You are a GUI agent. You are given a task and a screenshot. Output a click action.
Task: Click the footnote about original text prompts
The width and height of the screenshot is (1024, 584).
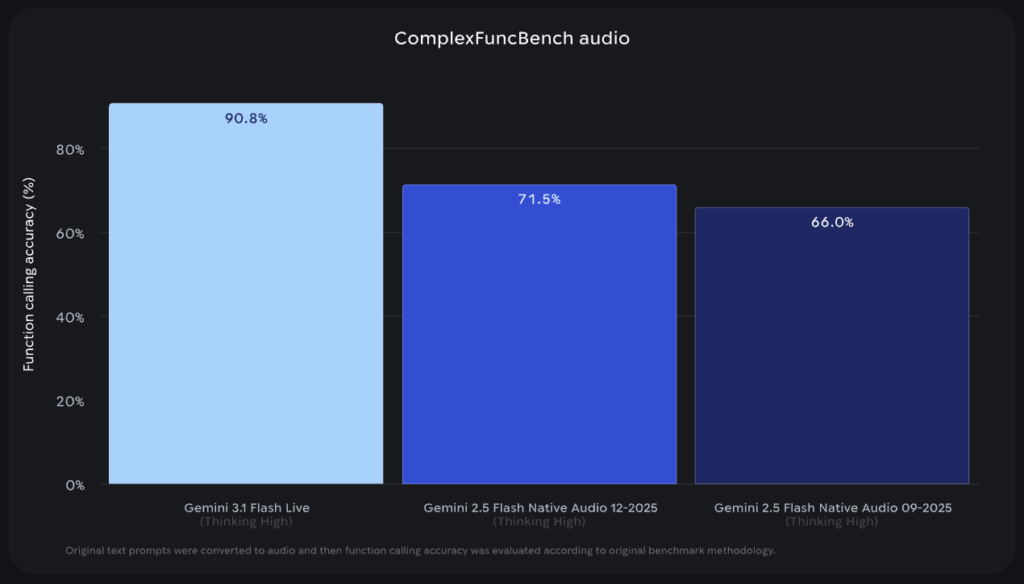[x=420, y=551]
